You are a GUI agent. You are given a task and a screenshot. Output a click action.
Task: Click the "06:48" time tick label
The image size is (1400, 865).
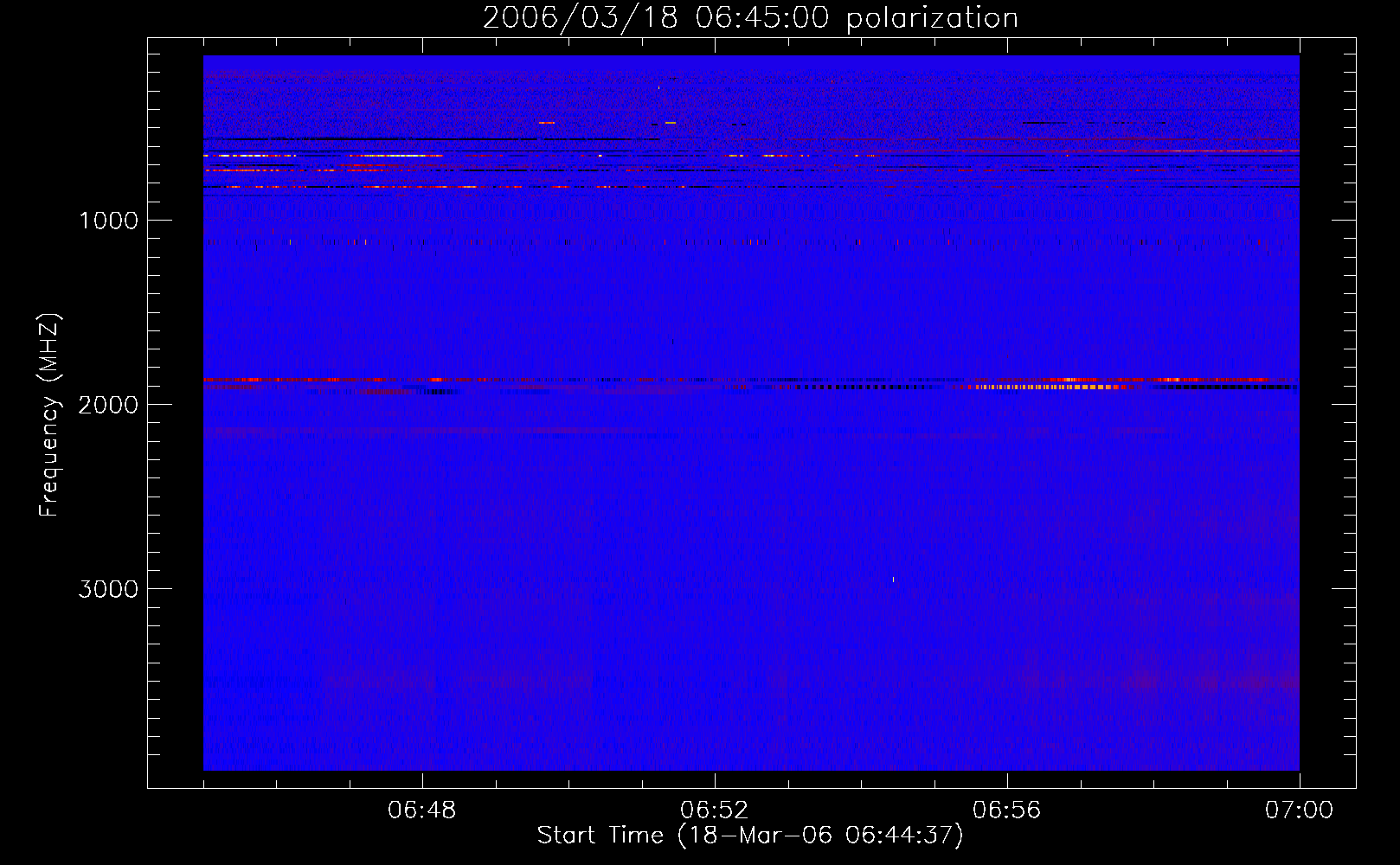(x=422, y=811)
